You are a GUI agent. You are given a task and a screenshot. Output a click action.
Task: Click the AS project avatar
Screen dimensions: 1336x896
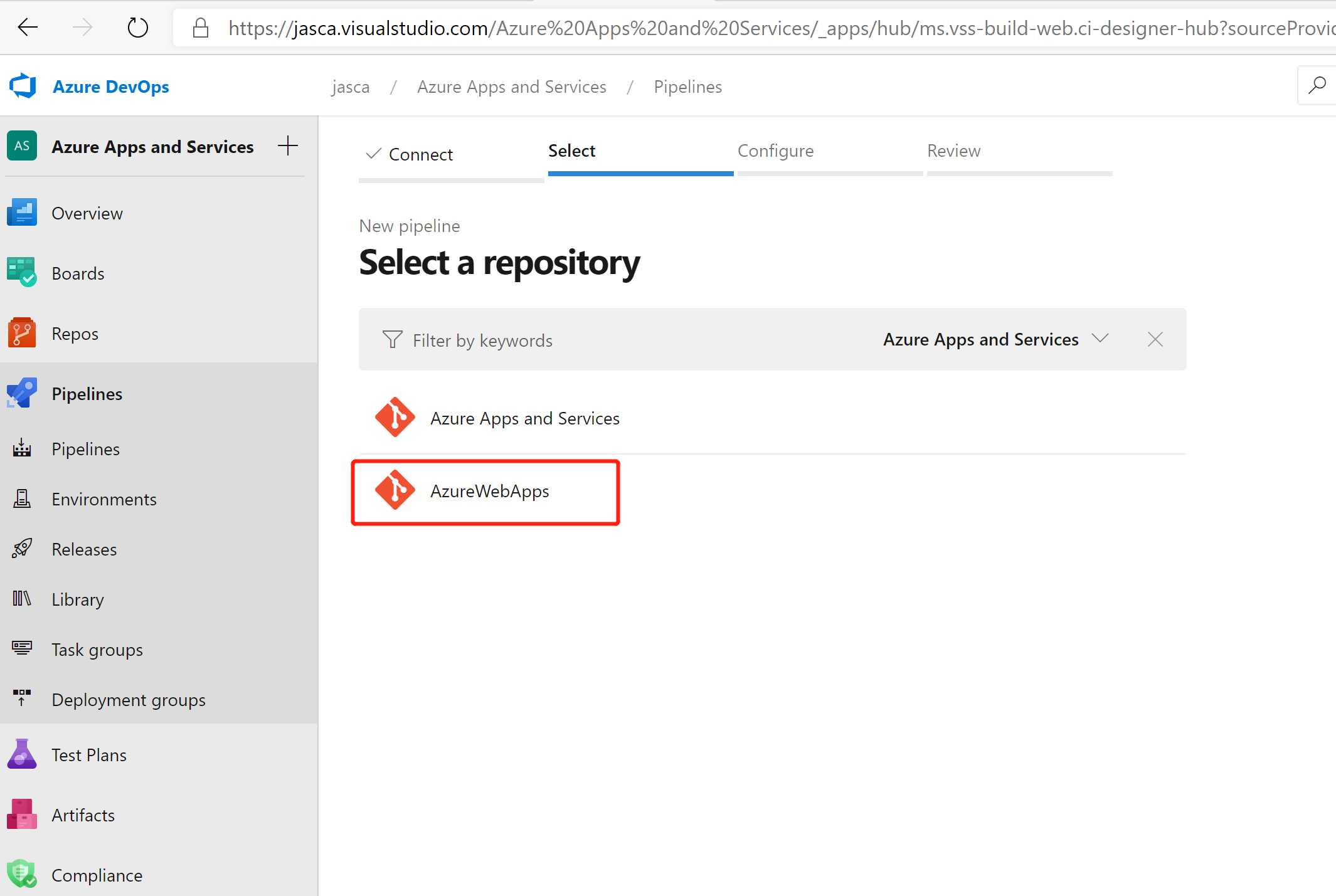click(22, 146)
